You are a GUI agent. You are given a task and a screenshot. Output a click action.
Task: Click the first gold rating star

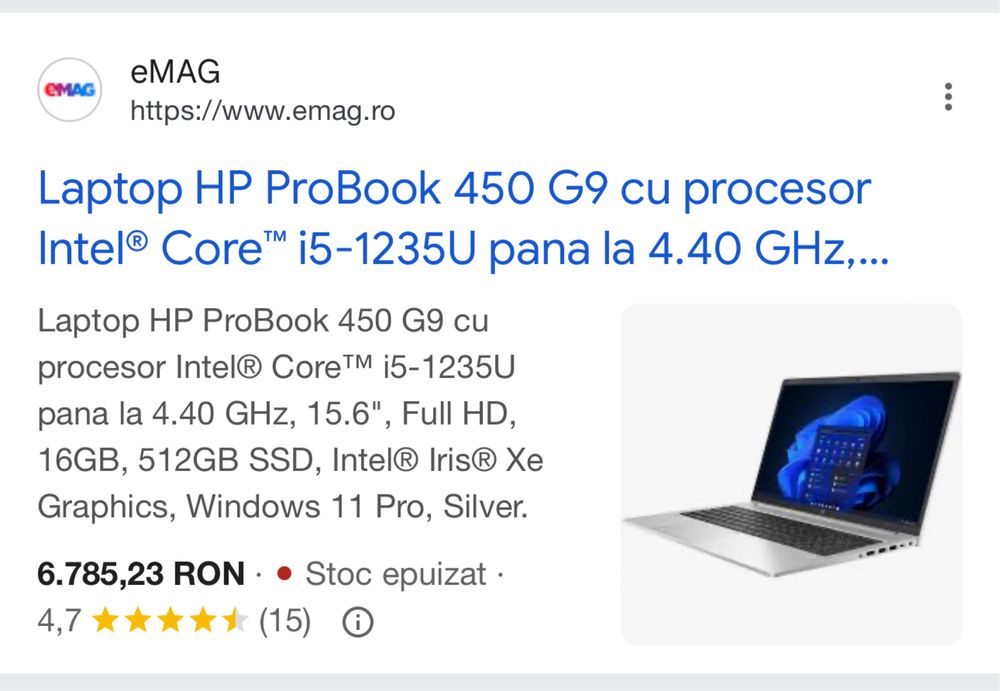(x=105, y=620)
